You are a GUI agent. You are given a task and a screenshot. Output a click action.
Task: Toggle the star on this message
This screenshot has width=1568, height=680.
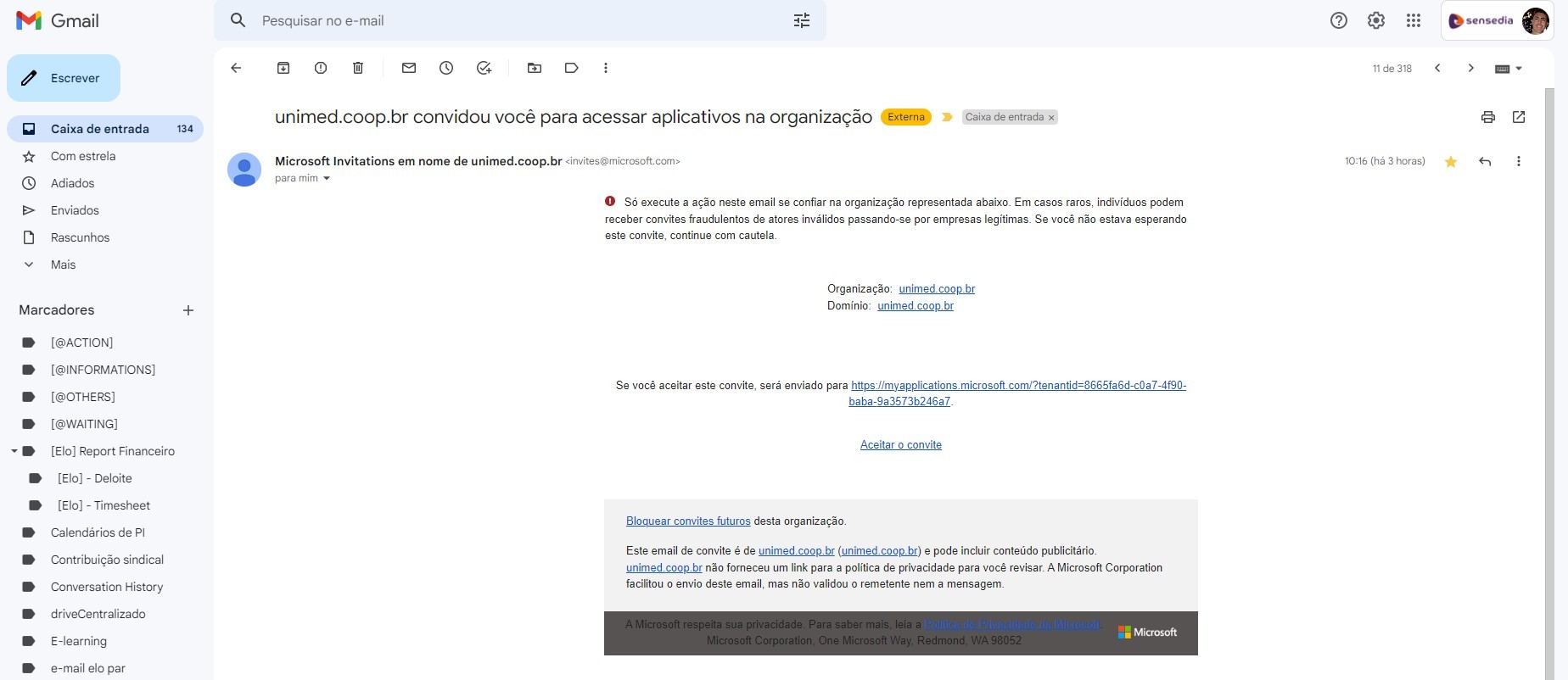(1451, 161)
